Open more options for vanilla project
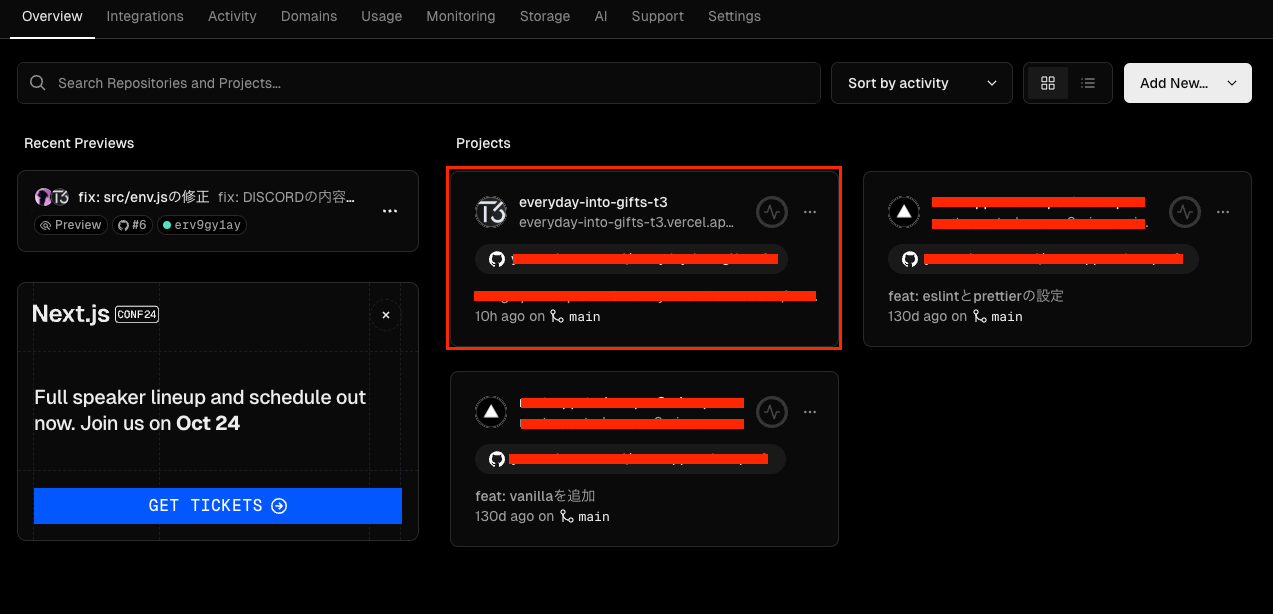 click(x=810, y=412)
